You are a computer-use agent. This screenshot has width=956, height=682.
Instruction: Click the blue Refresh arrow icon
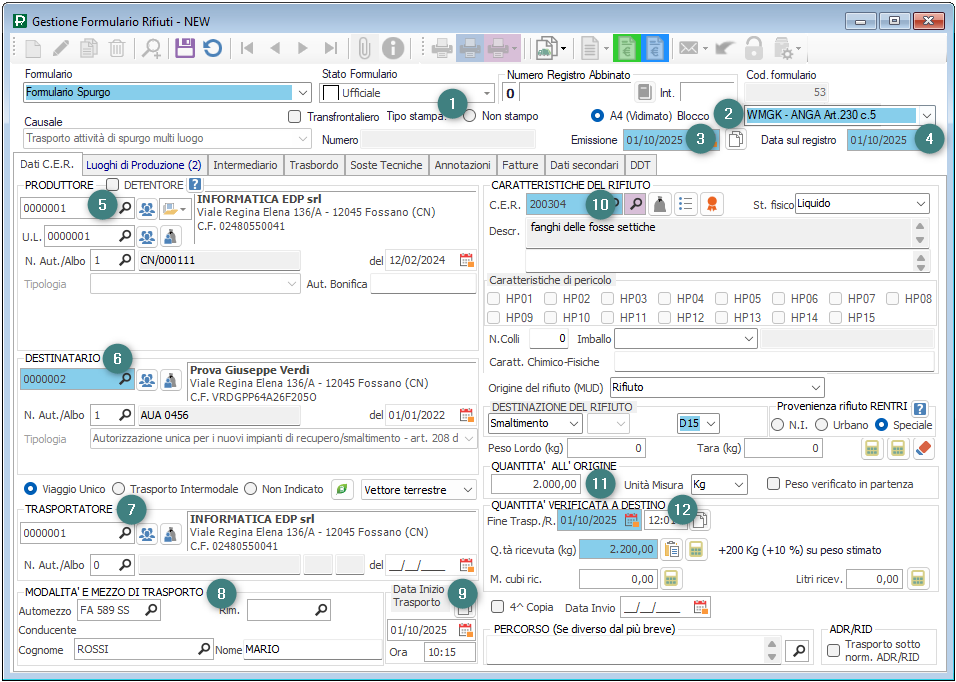(212, 48)
